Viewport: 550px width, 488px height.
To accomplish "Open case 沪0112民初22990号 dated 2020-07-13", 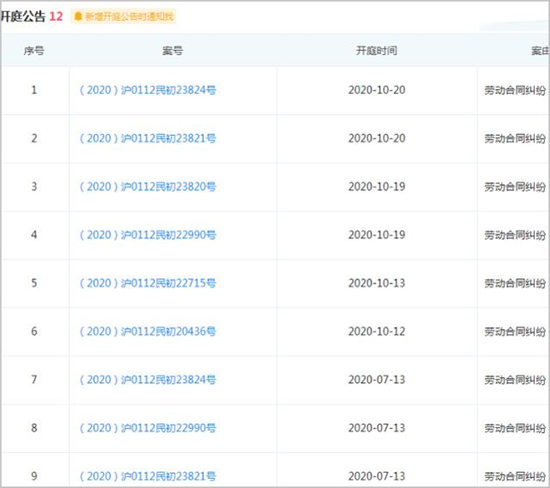I will 148,428.
